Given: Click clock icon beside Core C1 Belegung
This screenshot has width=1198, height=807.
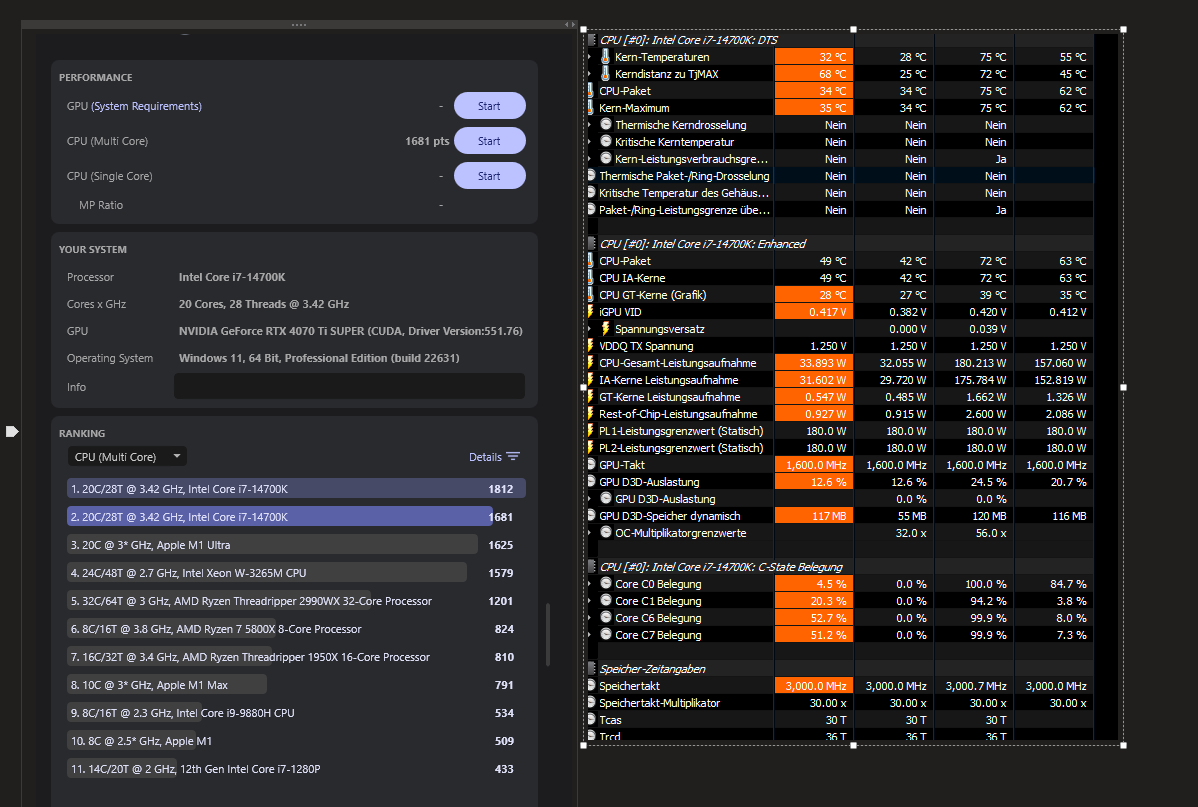Looking at the screenshot, I should pos(606,600).
